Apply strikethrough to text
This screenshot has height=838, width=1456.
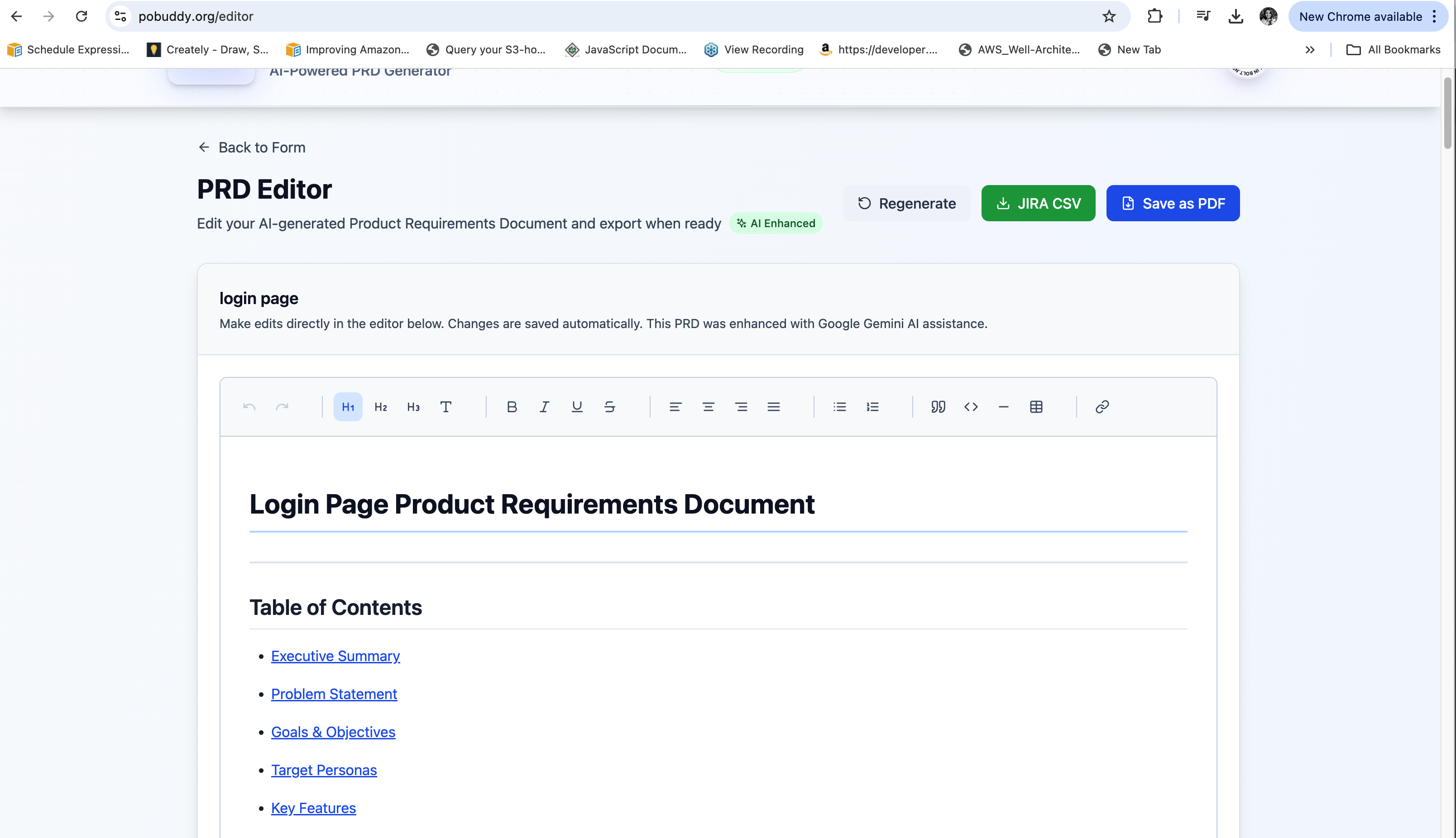click(610, 407)
